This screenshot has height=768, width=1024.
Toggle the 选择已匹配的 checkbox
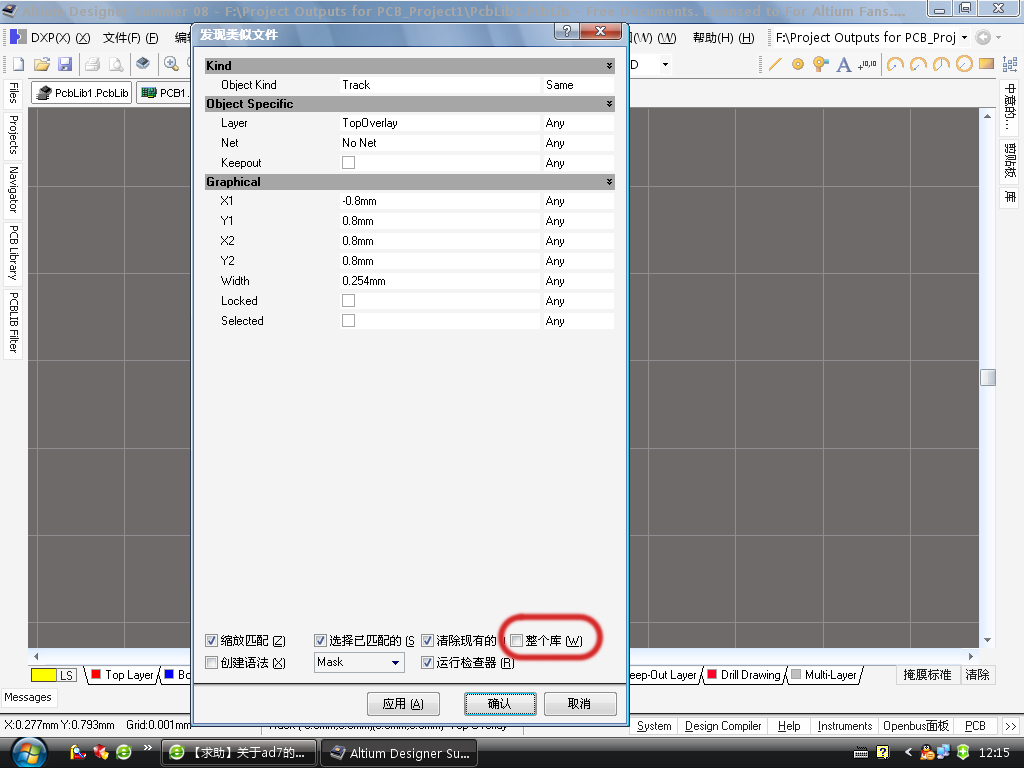[320, 641]
